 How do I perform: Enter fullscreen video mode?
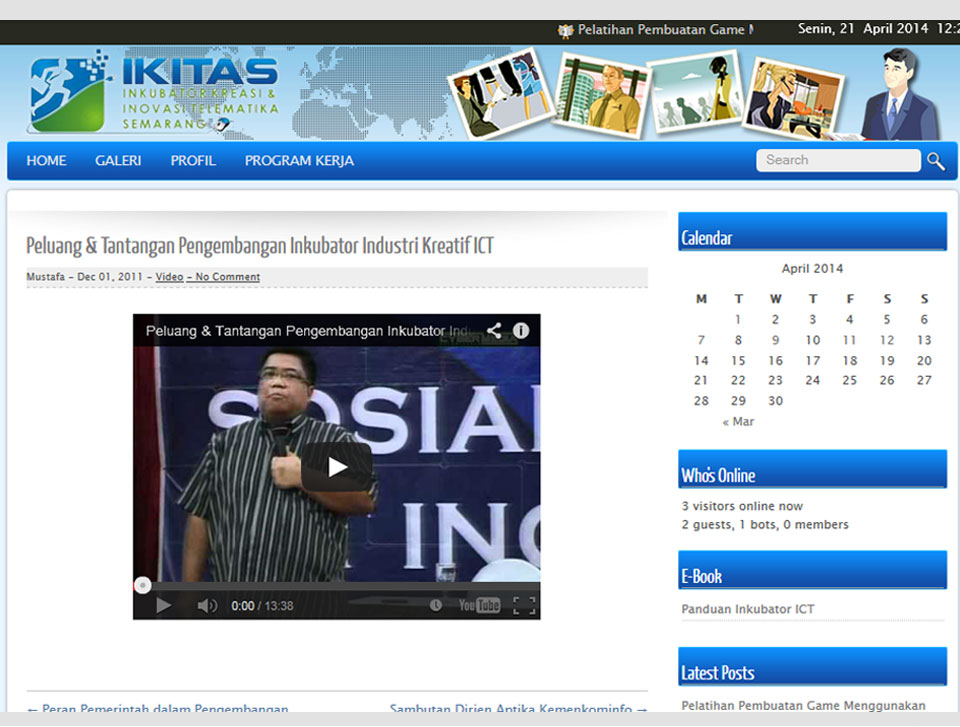click(524, 605)
